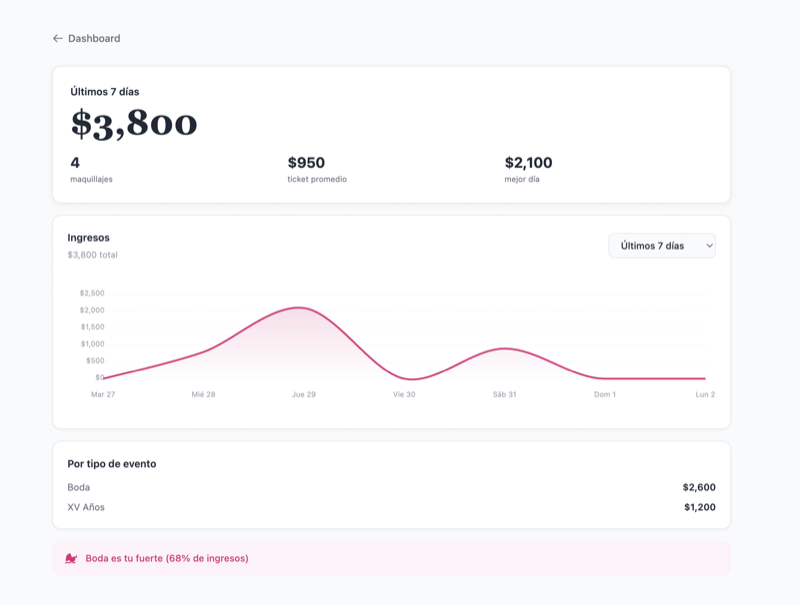Select the "Últimos 7 días" summary card heading
The width and height of the screenshot is (800, 605).
click(x=105, y=92)
